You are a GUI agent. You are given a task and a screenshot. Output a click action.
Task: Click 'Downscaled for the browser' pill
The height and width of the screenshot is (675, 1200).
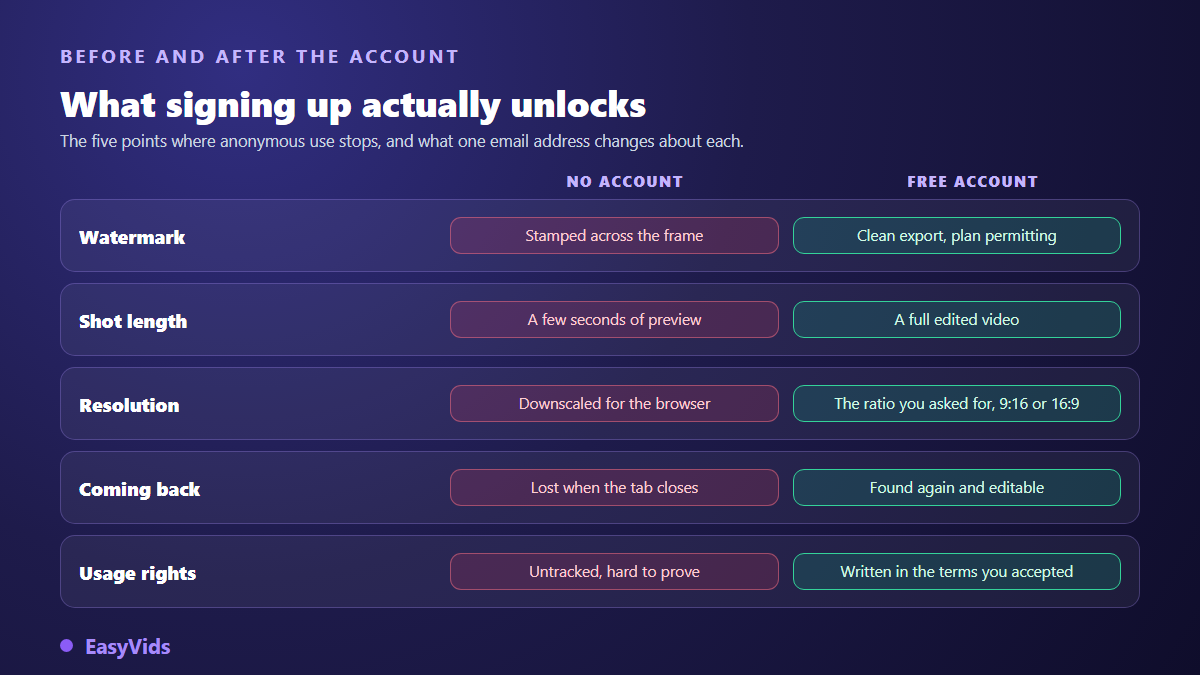[614, 404]
